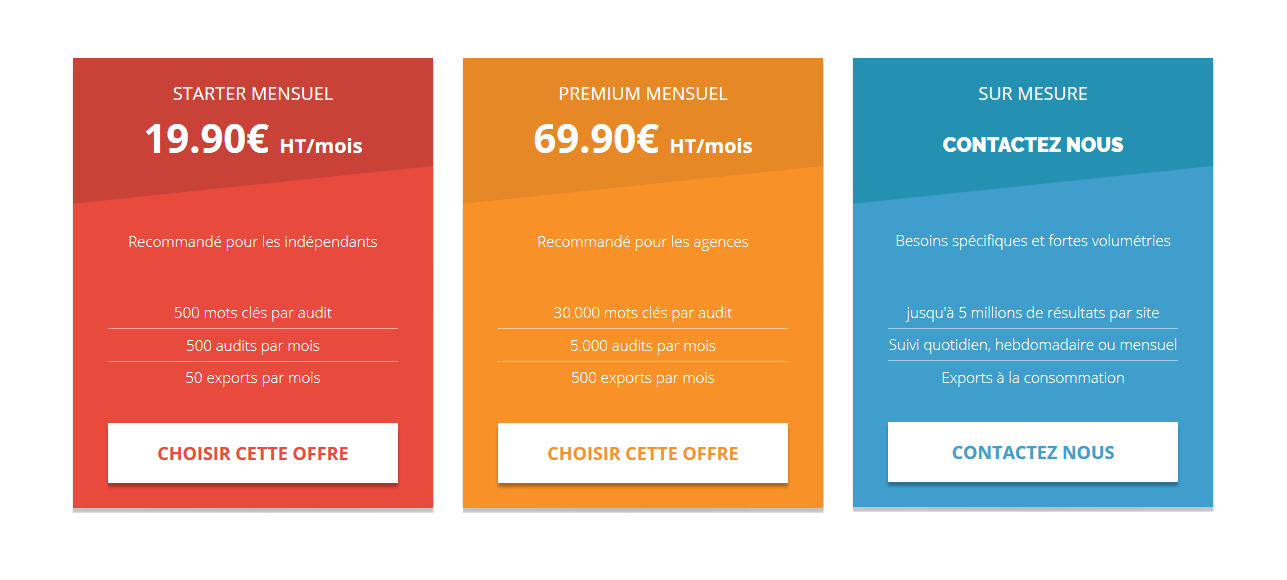Select the SUR MESURE heading
This screenshot has width=1287, height=580.
tap(1033, 94)
